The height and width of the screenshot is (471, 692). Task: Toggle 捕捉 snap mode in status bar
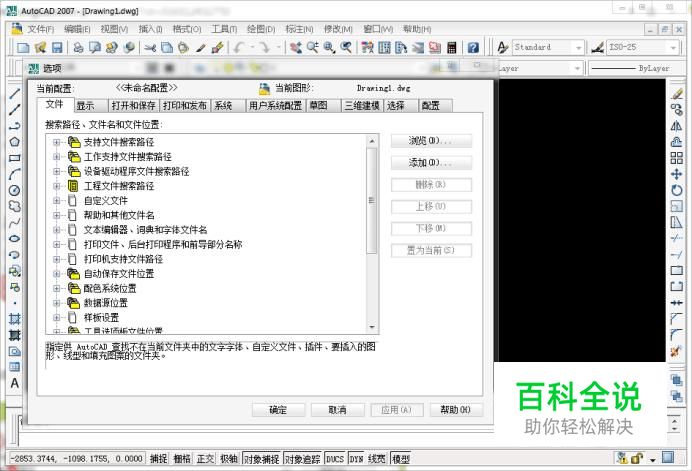coord(158,459)
